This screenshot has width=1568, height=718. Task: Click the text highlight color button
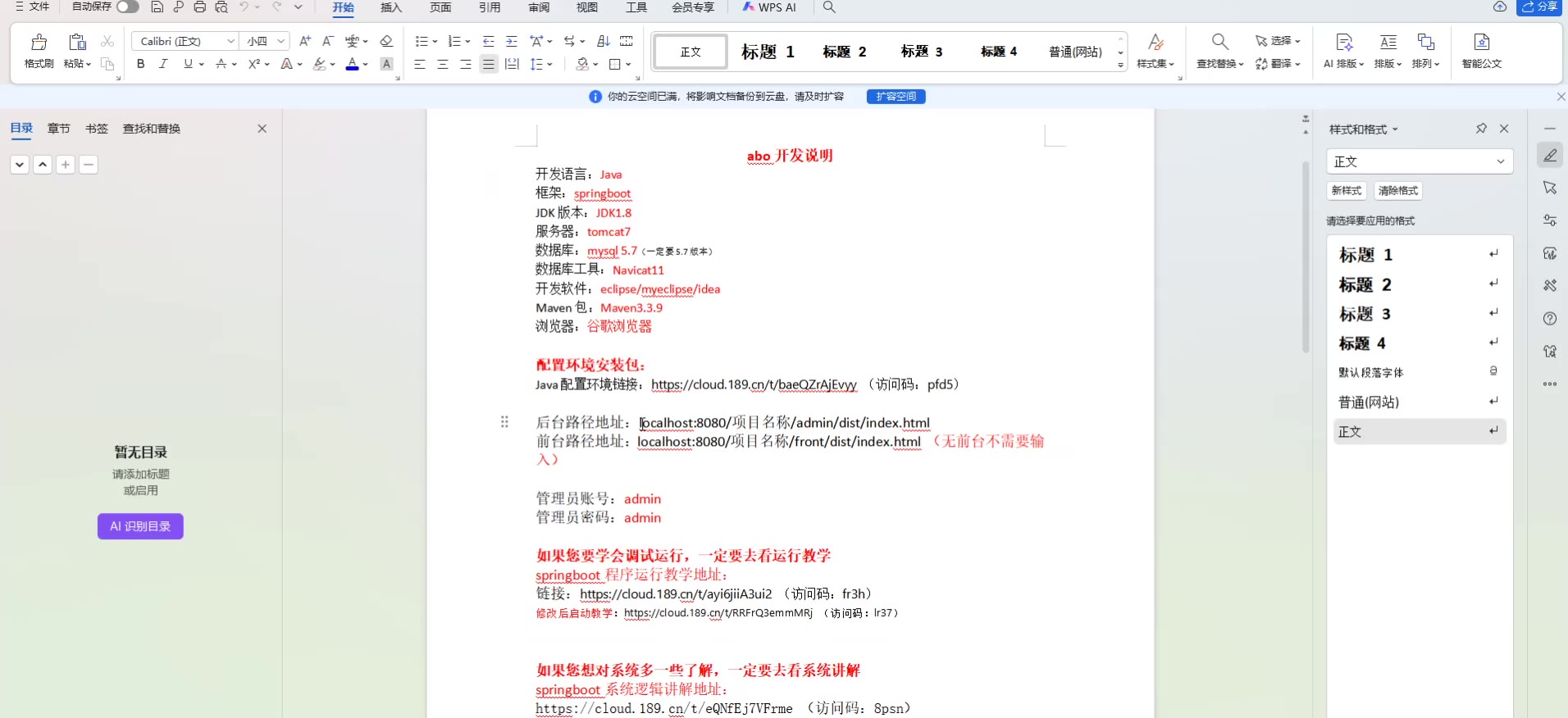[320, 64]
